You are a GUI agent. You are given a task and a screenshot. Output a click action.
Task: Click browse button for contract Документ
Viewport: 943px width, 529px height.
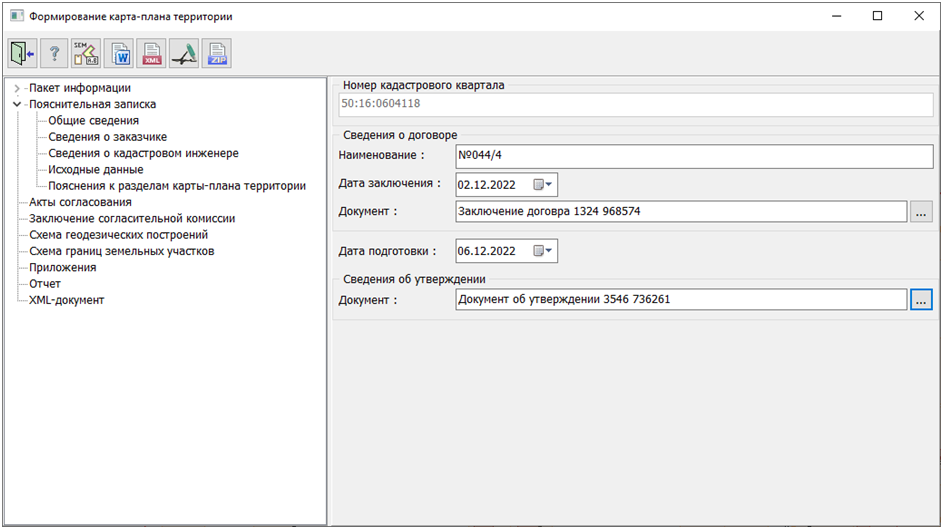click(921, 212)
